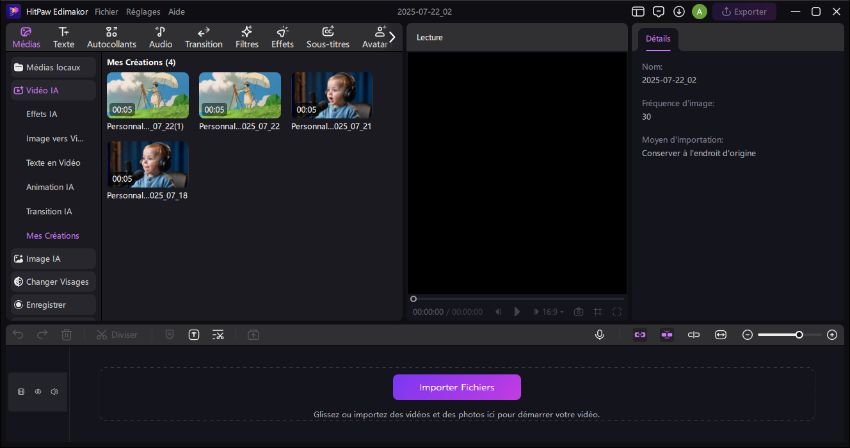This screenshot has width=850, height=448.
Task: Zoom out the timeline with minus
Action: (748, 335)
